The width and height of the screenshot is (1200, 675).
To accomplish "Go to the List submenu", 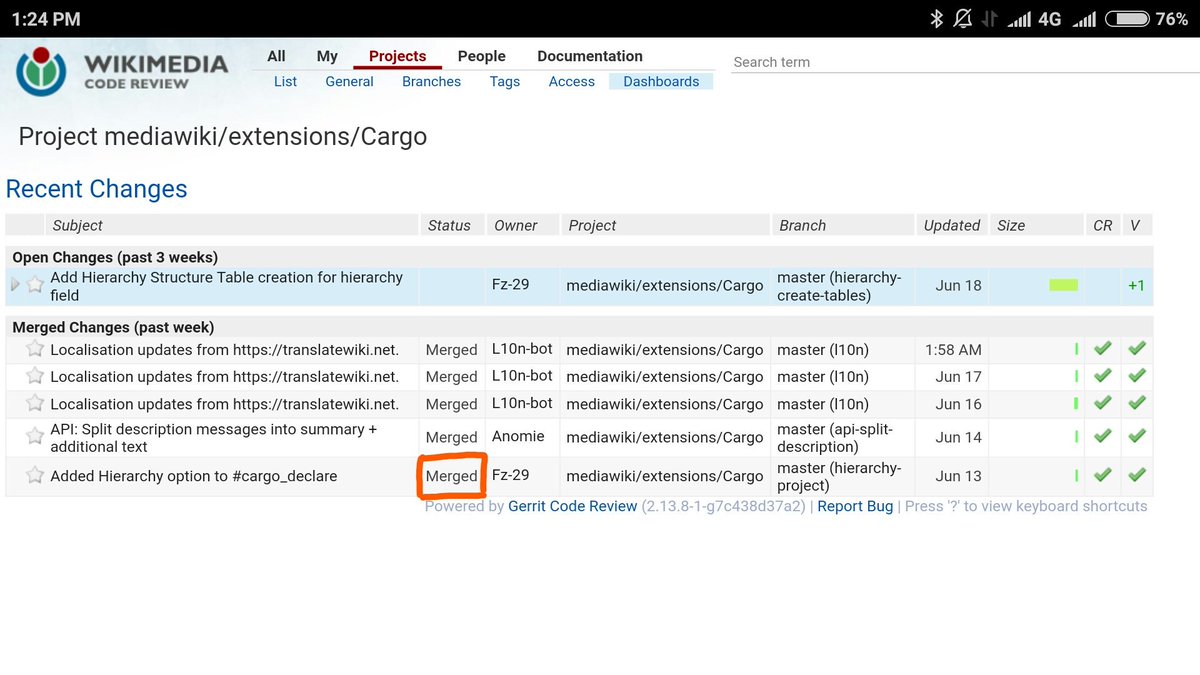I will click(285, 81).
